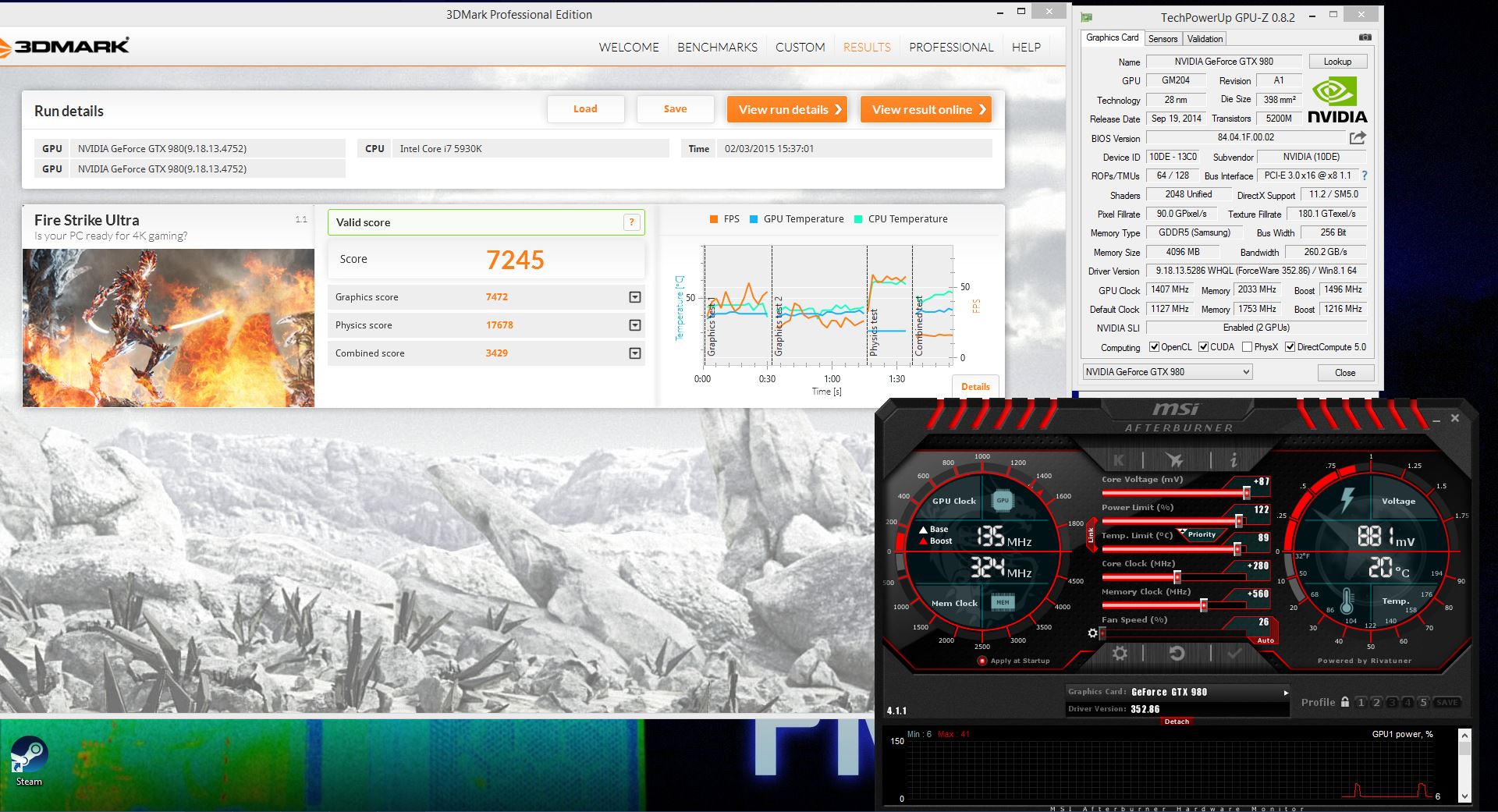The image size is (1498, 812).
Task: Expand the Combined score details
Action: point(635,353)
